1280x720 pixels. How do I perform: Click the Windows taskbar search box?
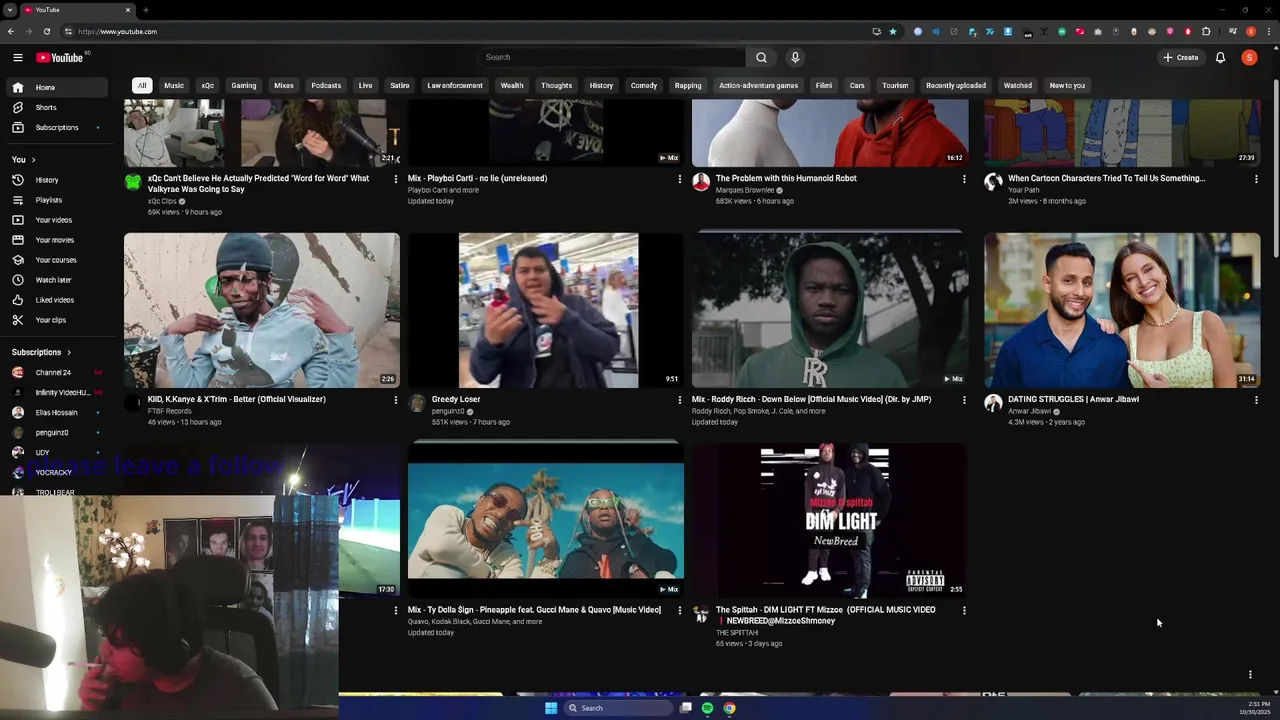tap(618, 708)
